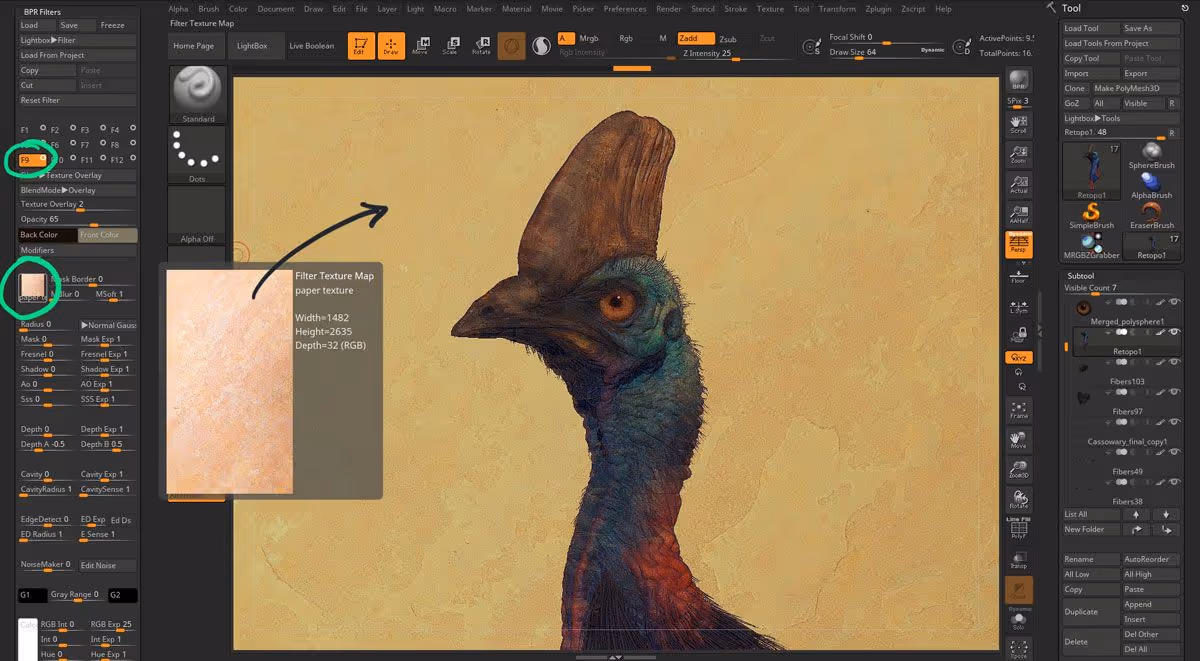Select the Move transform mode
1200x661 pixels.
tap(421, 46)
